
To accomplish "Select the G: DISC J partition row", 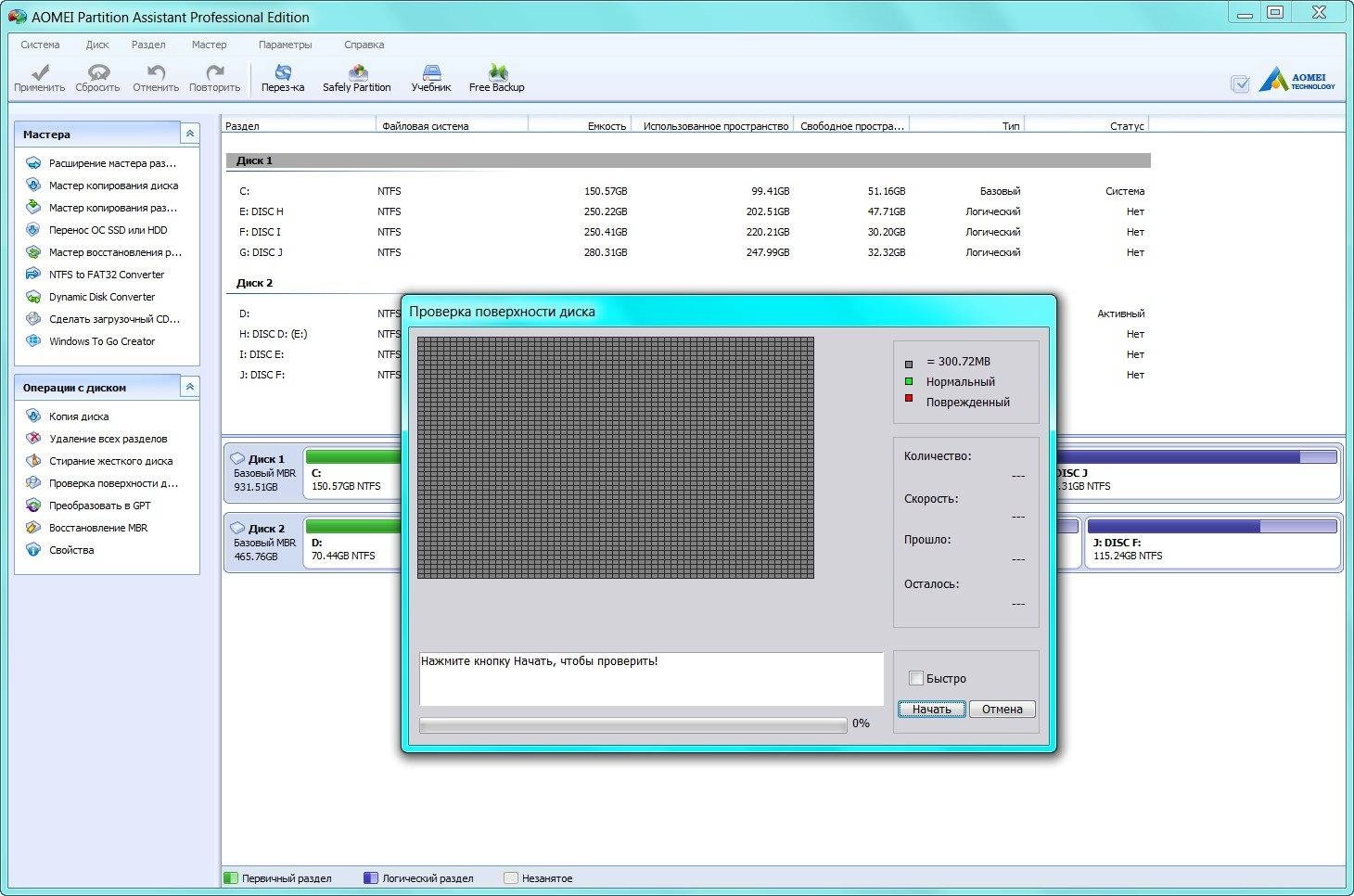I will point(686,252).
